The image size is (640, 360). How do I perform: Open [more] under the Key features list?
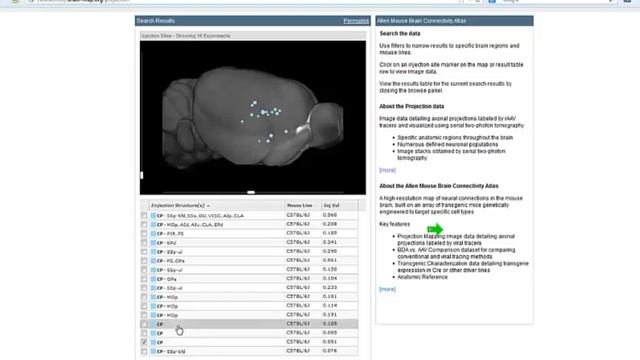point(387,289)
